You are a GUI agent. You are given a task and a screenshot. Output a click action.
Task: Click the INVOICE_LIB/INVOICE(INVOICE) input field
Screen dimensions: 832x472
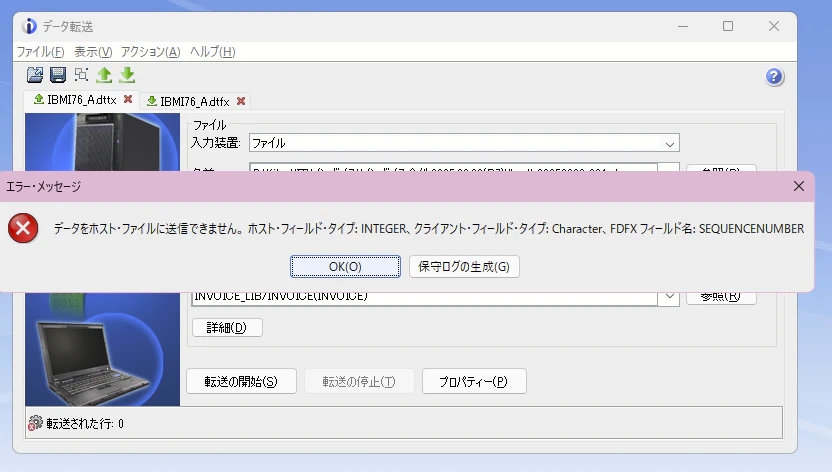pos(424,298)
